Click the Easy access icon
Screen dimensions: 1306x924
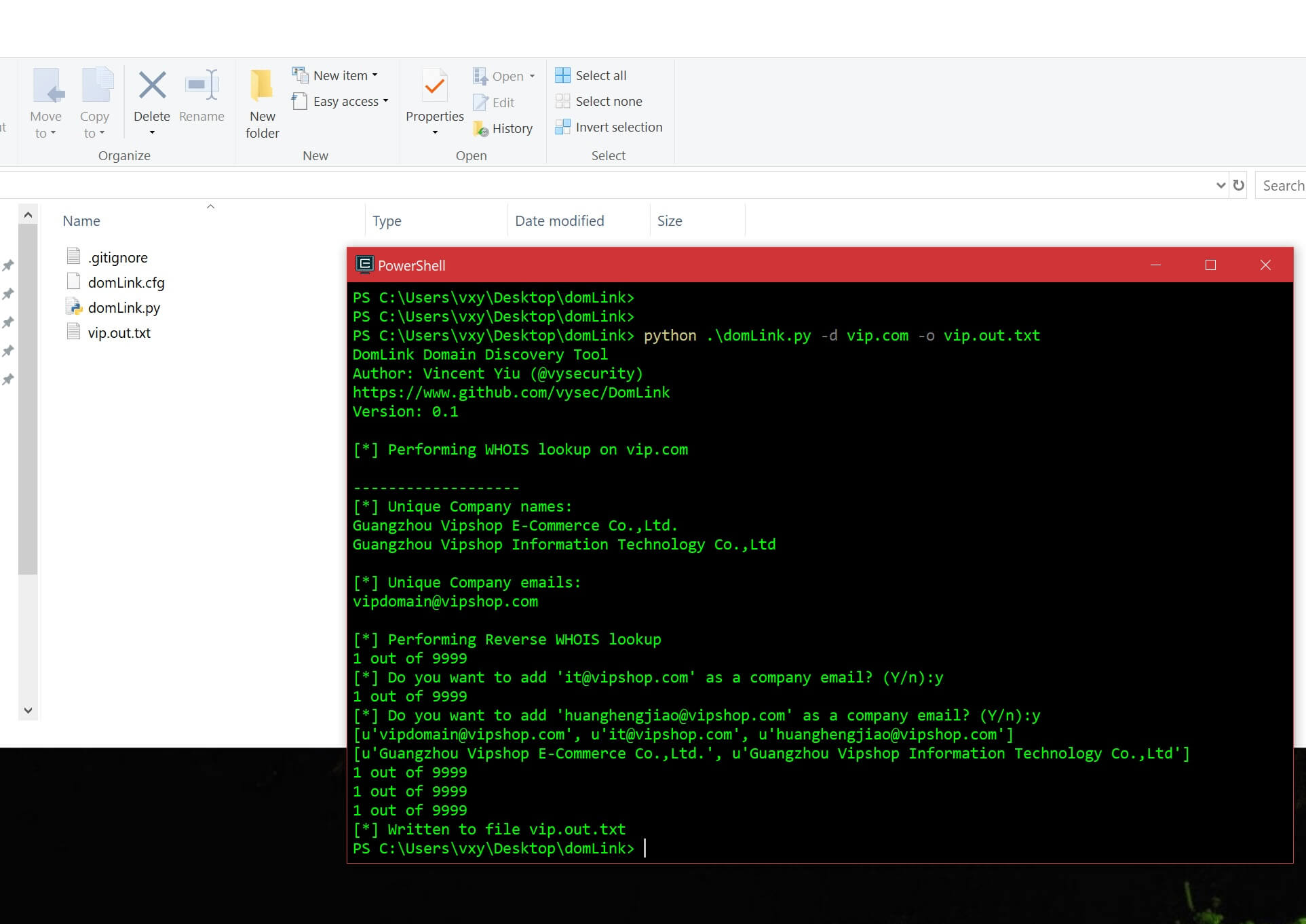299,101
